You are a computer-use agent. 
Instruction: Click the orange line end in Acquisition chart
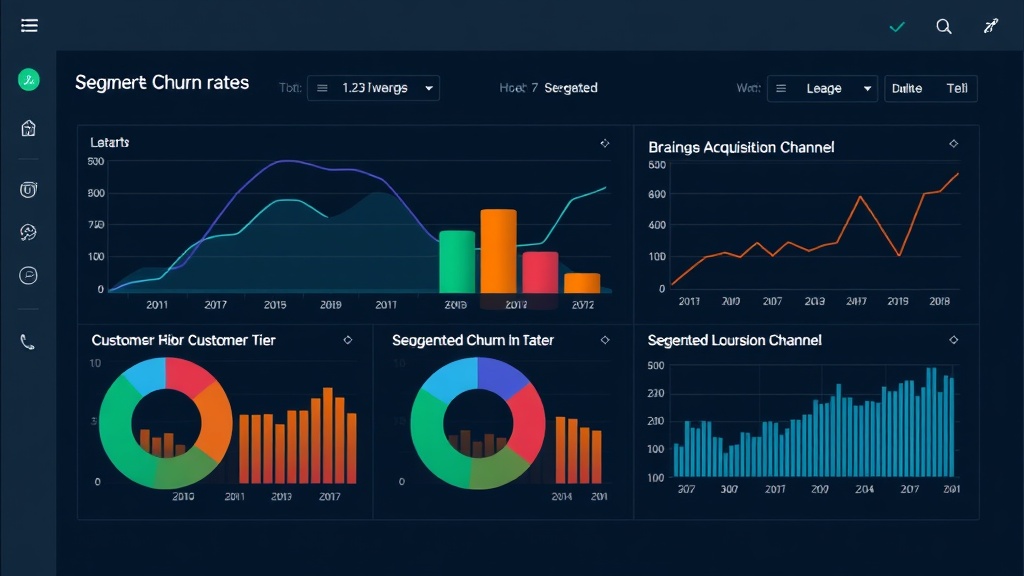click(x=957, y=174)
